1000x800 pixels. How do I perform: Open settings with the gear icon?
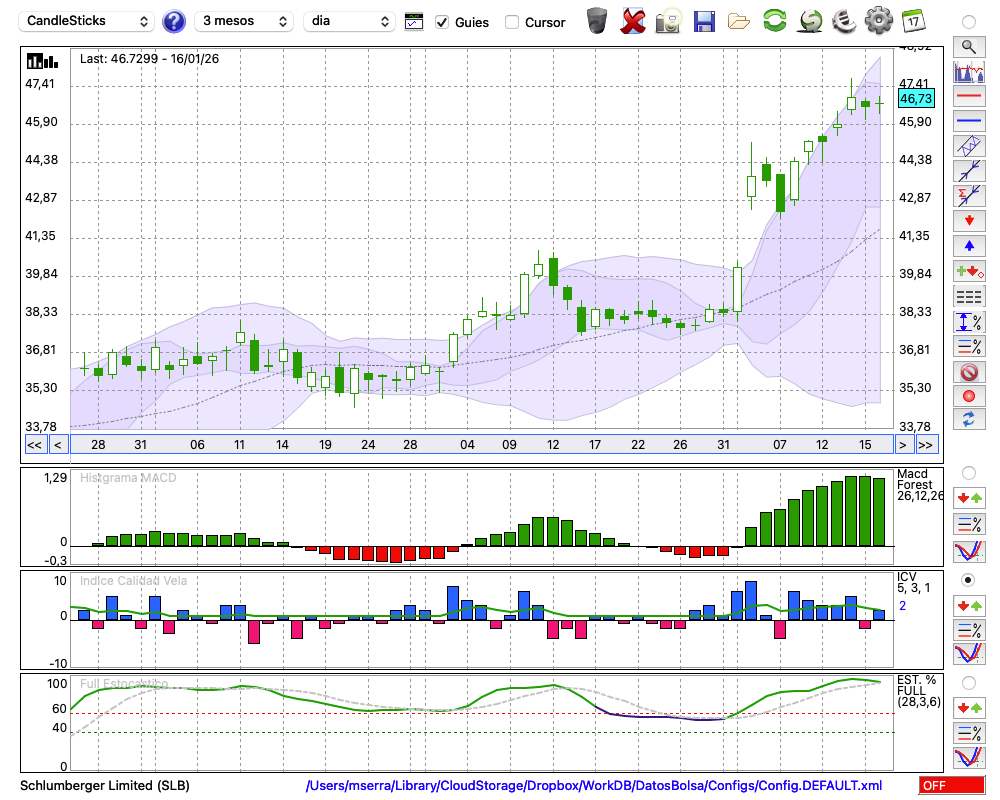pyautogui.click(x=878, y=21)
